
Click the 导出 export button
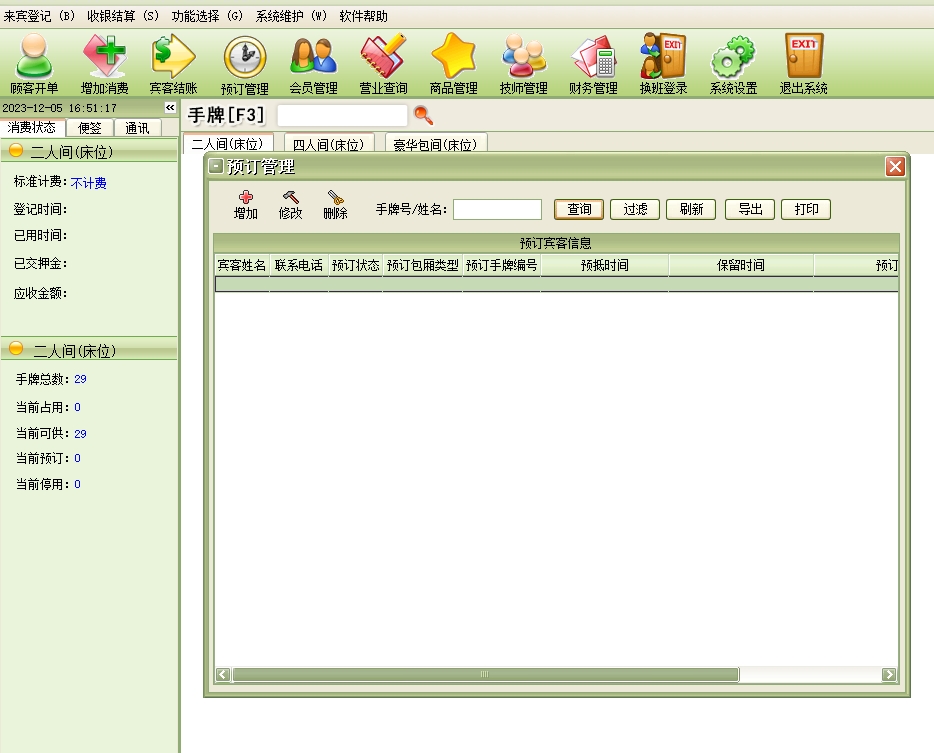749,209
